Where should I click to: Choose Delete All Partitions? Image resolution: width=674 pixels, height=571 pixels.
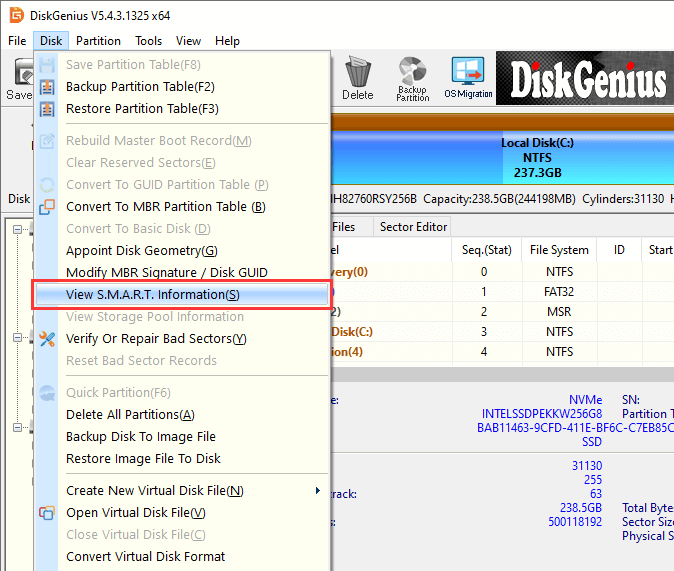(x=130, y=415)
